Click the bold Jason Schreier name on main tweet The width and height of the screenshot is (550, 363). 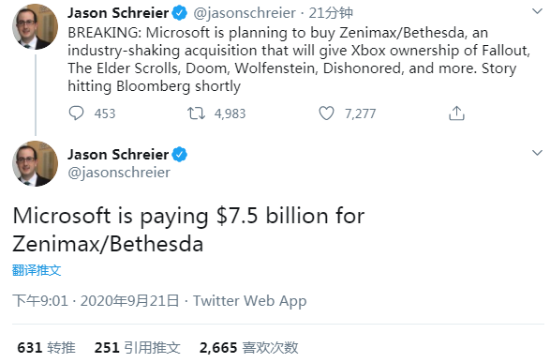click(118, 155)
